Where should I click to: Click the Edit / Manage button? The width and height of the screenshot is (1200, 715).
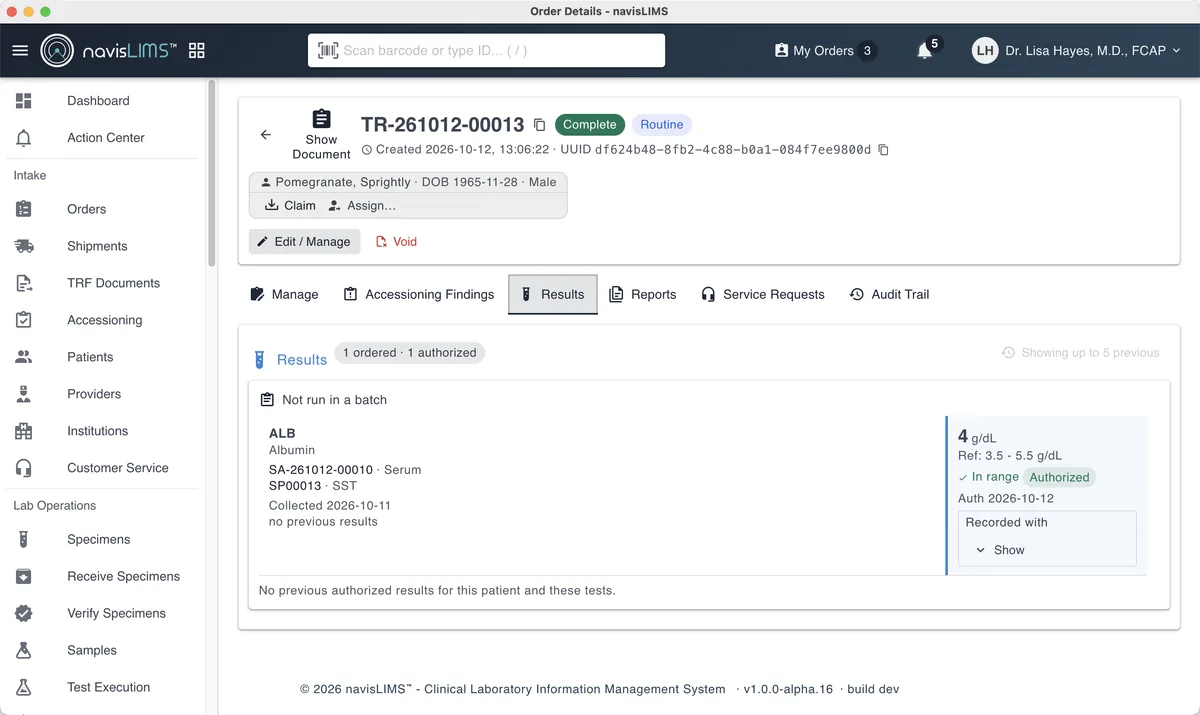(x=304, y=241)
